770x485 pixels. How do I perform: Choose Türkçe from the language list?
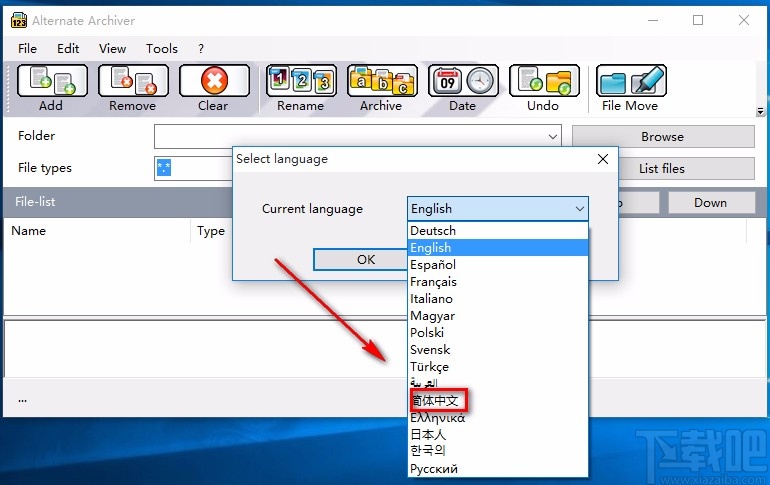pyautogui.click(x=498, y=367)
